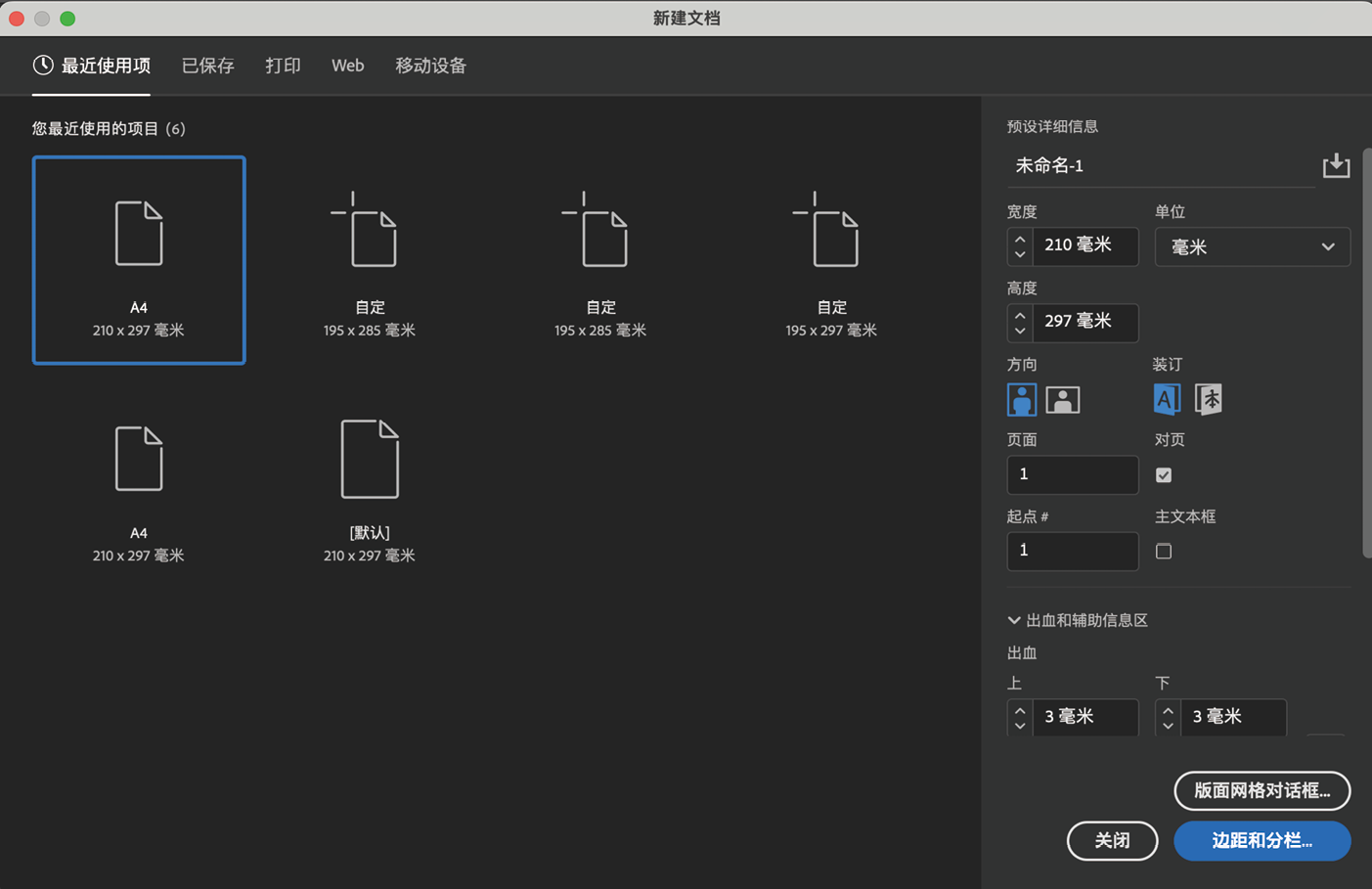Open the 单位 units dropdown
This screenshot has height=889, width=1372.
(x=1252, y=247)
